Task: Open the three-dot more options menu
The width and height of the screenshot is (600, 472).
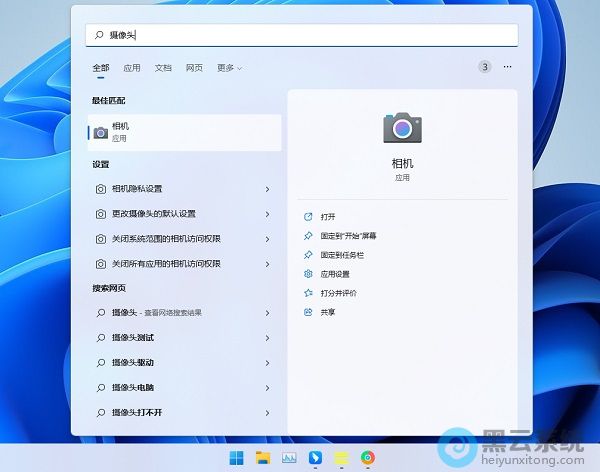Action: [507, 67]
